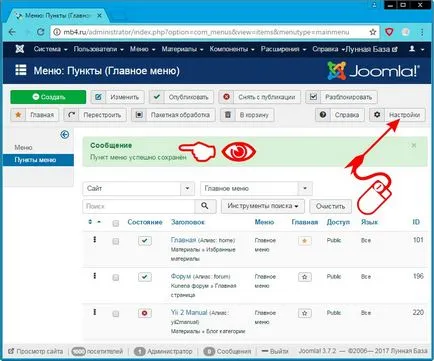The image size is (434, 361).
Task: Toggle published state of Главная item
Action: tap(145, 241)
